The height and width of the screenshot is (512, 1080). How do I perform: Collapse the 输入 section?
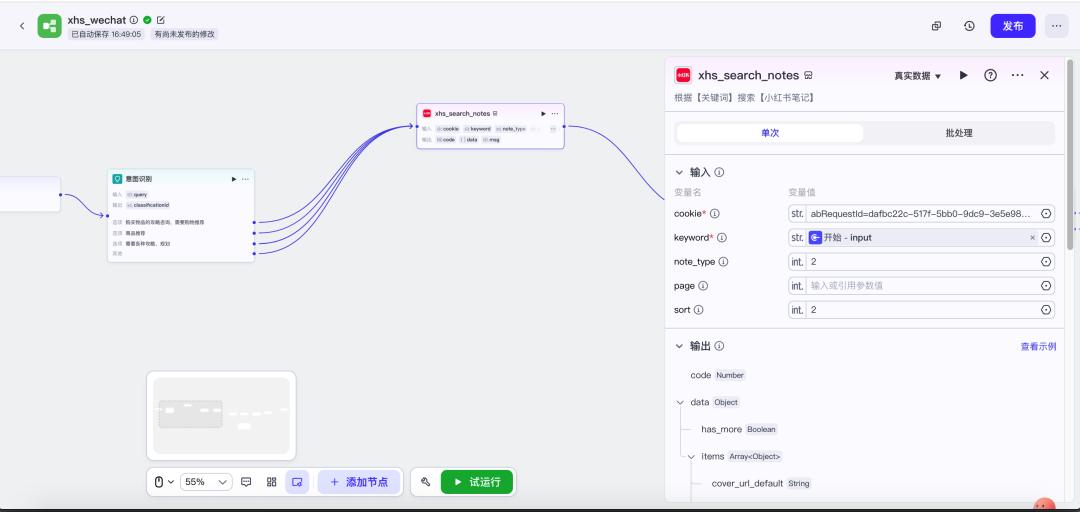click(x=679, y=172)
